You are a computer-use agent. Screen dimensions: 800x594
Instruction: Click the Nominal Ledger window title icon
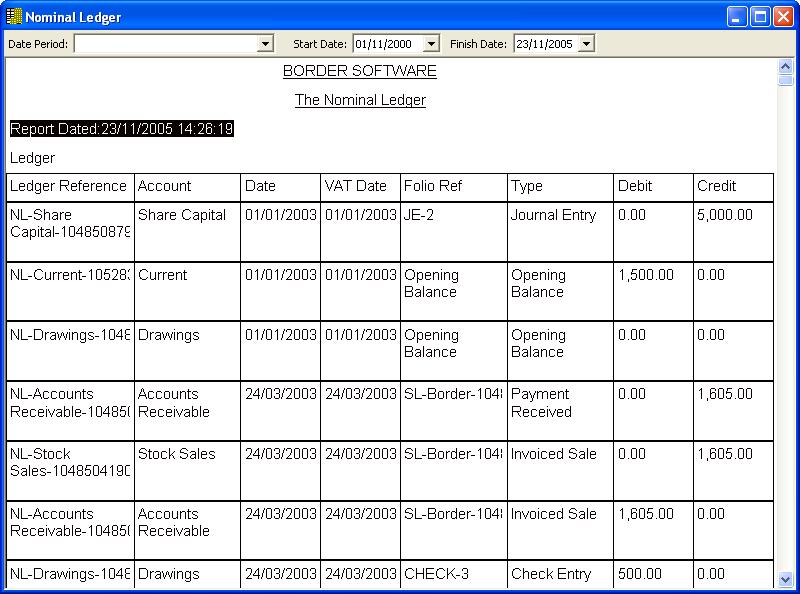[14, 17]
